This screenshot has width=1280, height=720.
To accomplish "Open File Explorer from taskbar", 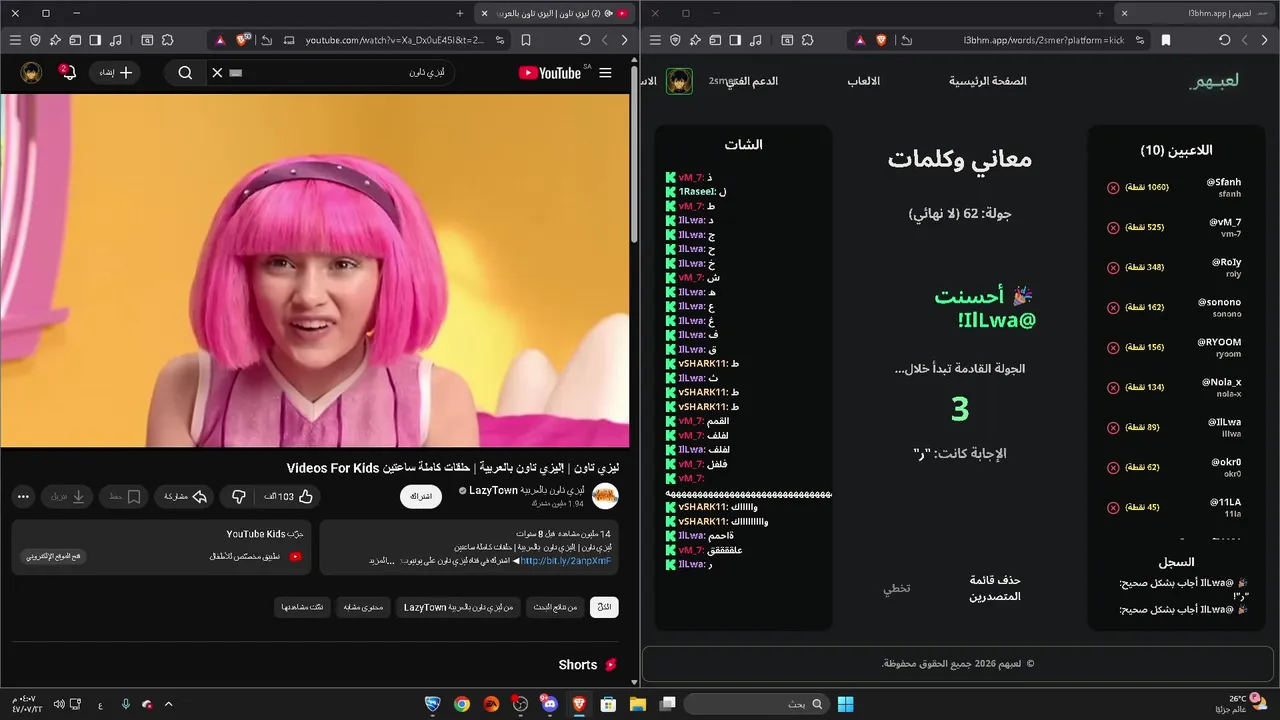I will pos(638,704).
